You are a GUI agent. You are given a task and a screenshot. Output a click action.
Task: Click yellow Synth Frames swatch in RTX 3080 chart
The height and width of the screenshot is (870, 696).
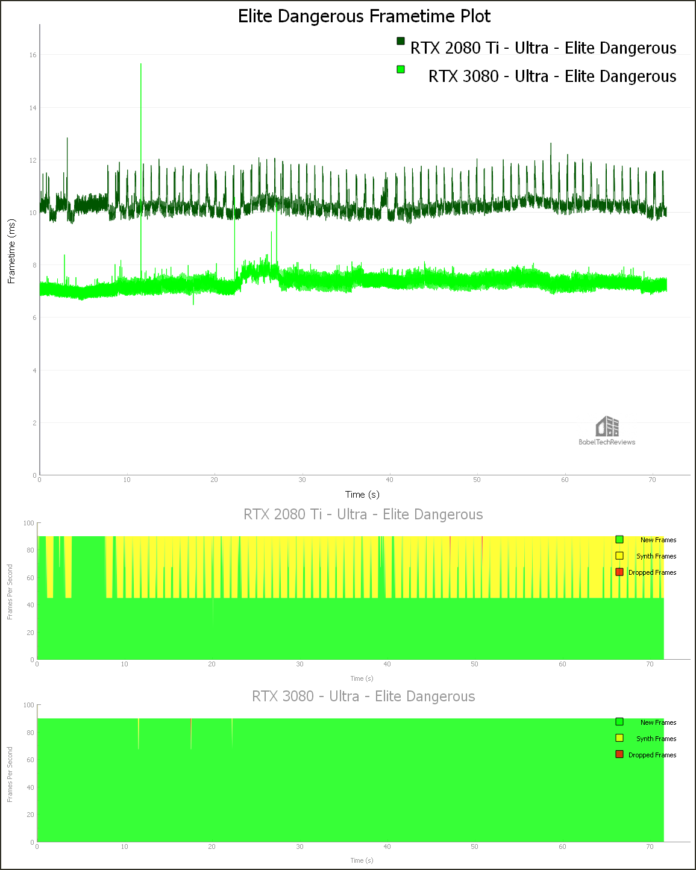(x=619, y=738)
